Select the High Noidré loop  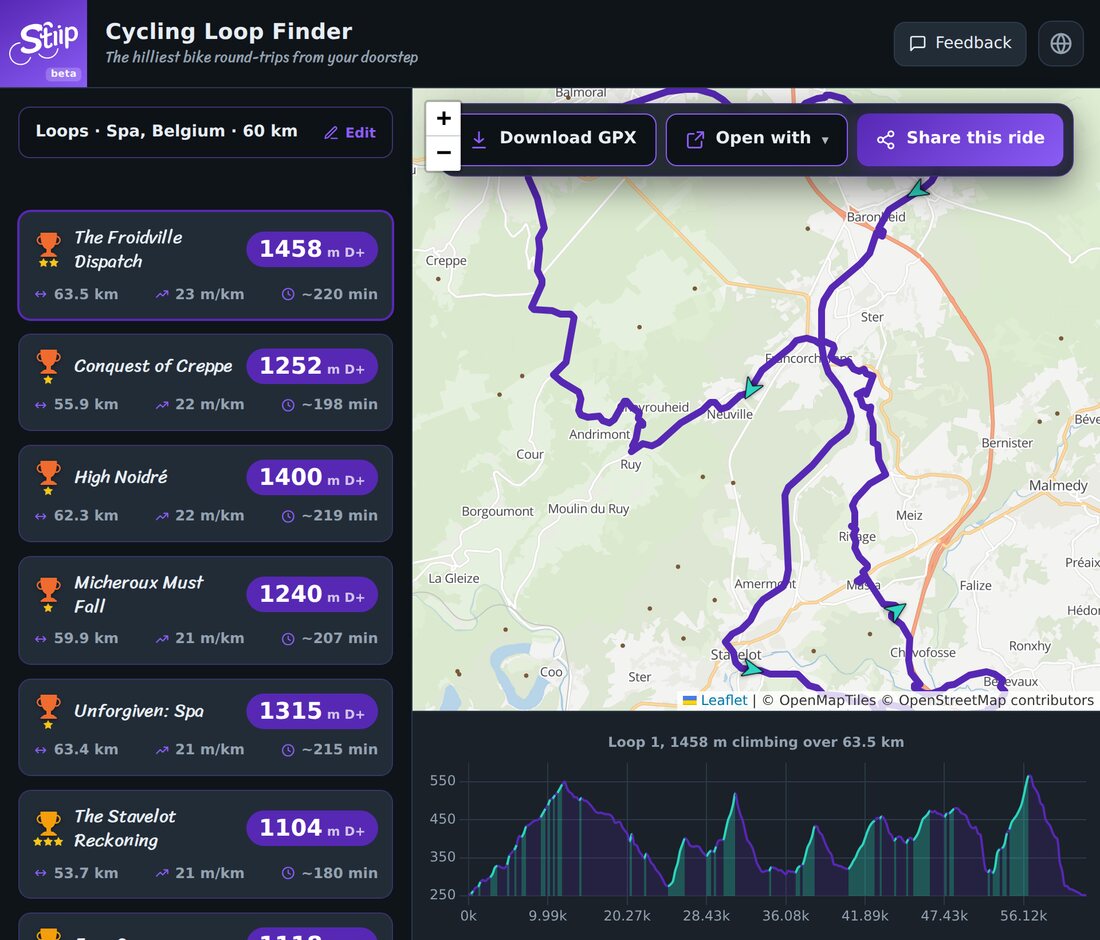206,493
